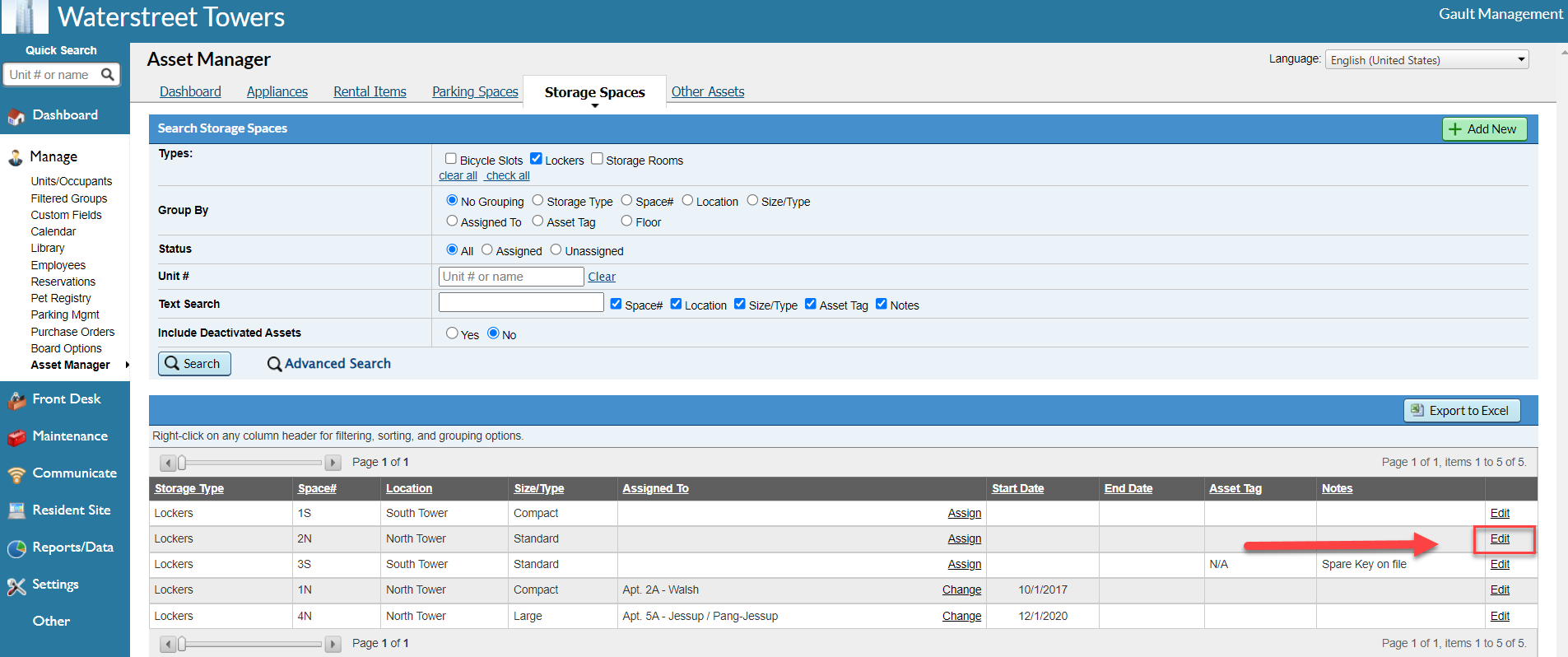Image resolution: width=1568 pixels, height=657 pixels.
Task: Click the 'clear all' types link
Action: pos(458,175)
